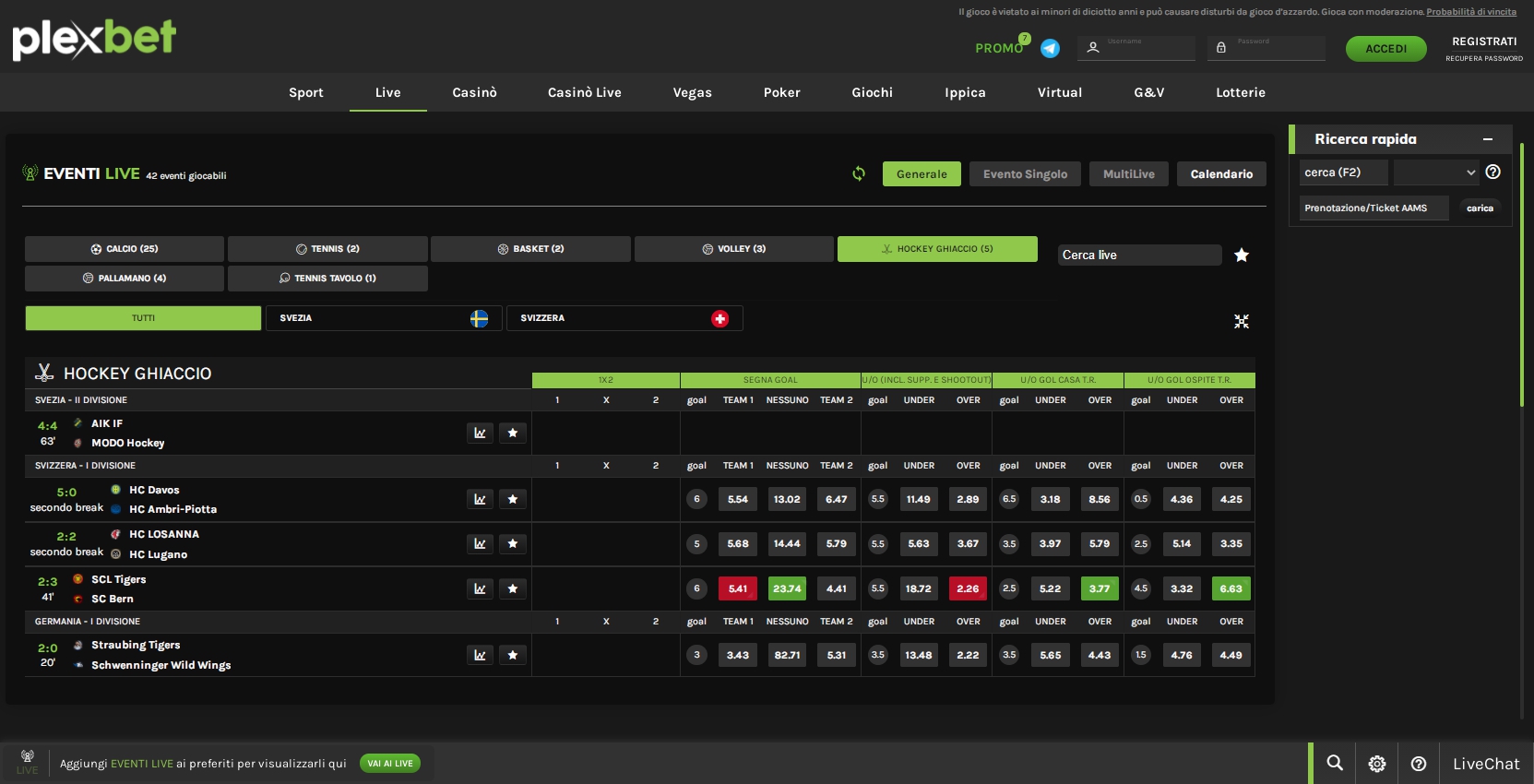Filter live events by Tennis (2)
Screen dimensions: 1534x784
pos(327,249)
